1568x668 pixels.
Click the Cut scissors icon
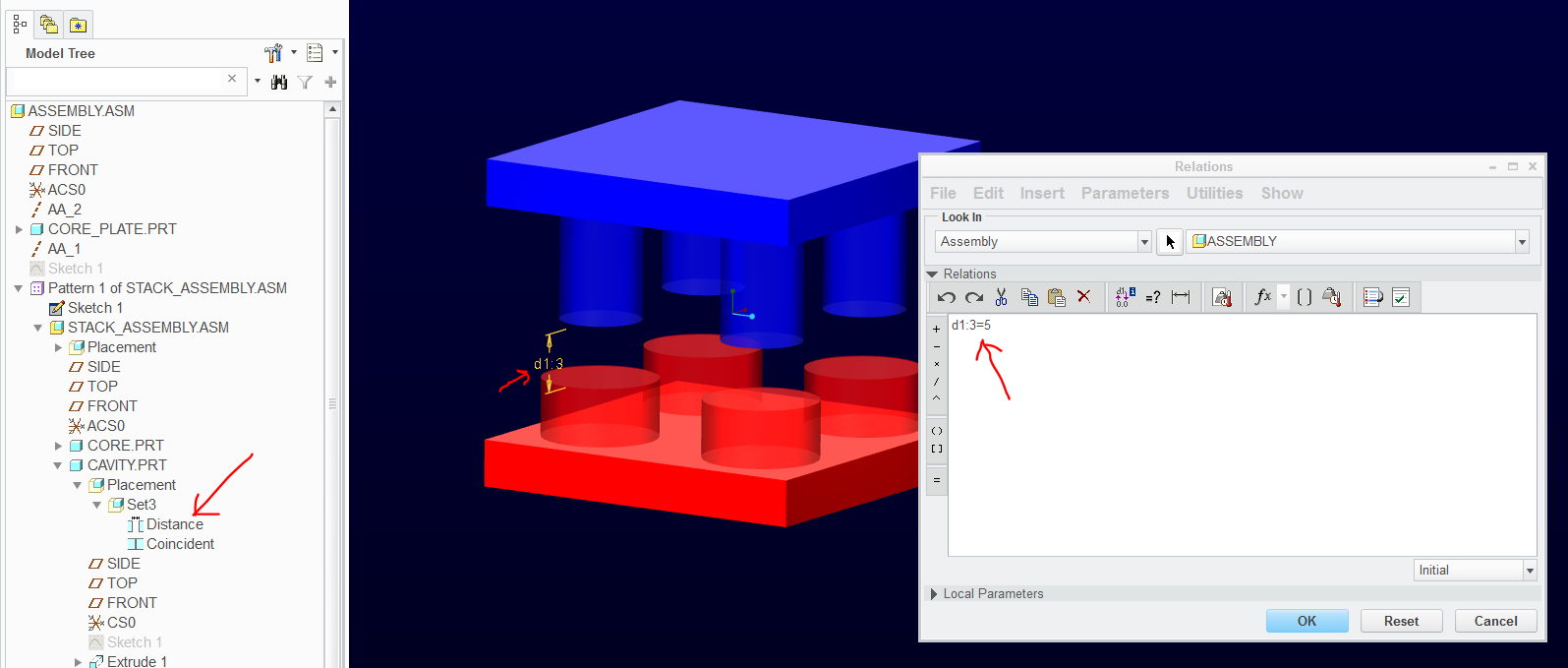click(x=1002, y=297)
